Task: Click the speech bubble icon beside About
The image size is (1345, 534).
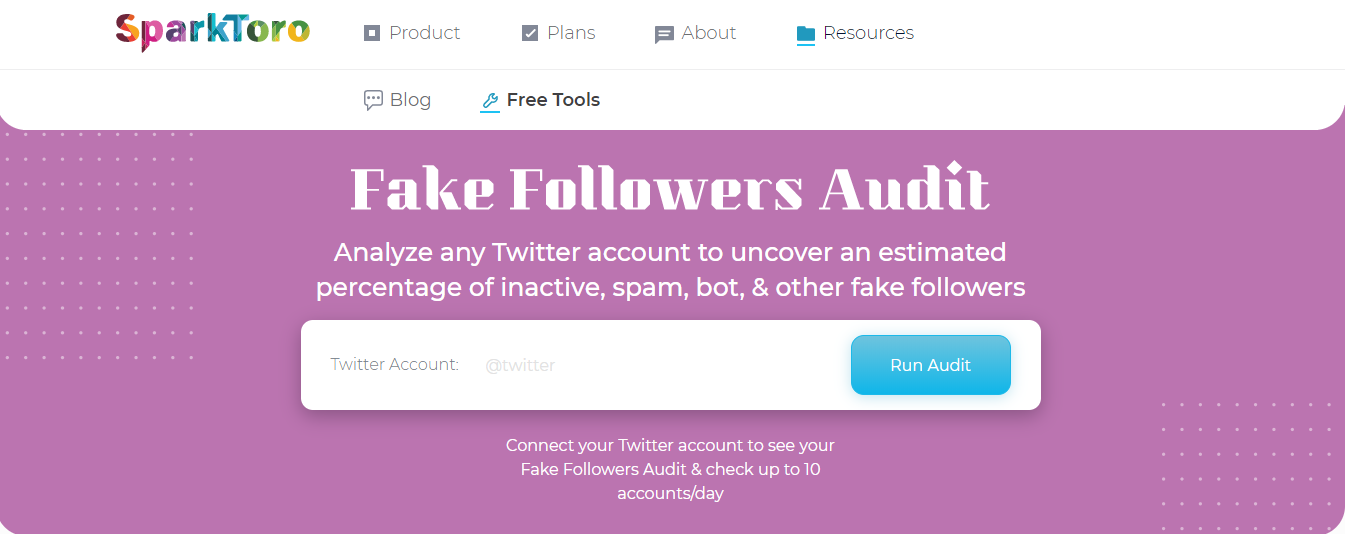Action: pos(664,34)
